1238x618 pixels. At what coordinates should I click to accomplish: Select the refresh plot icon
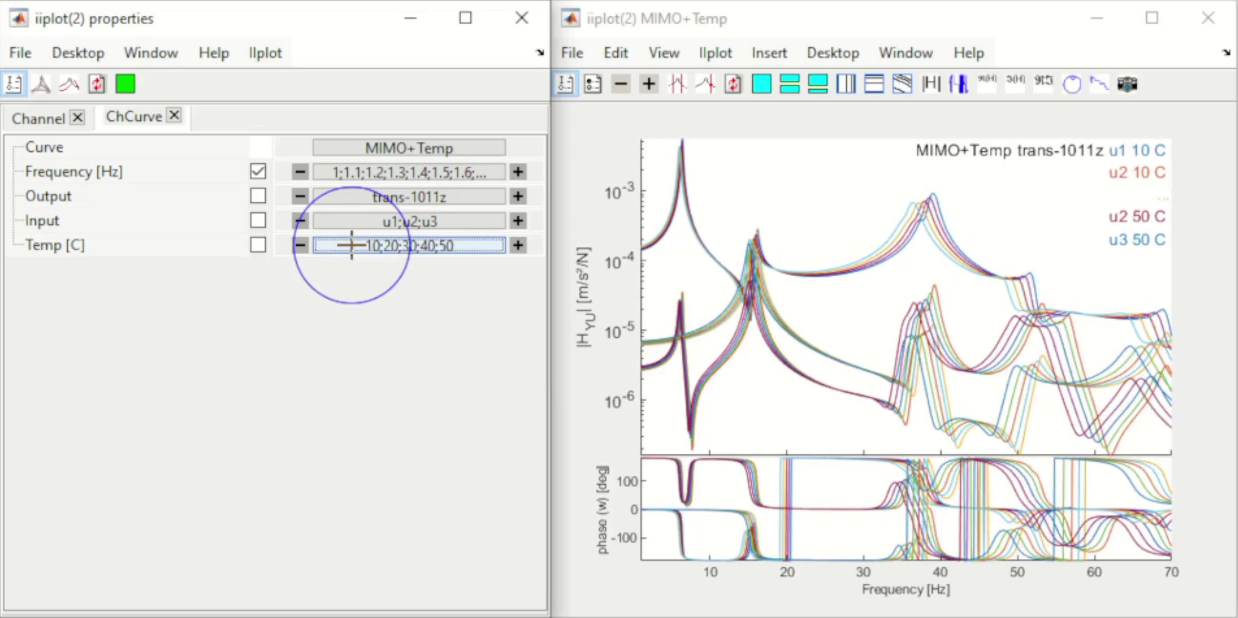click(x=732, y=84)
